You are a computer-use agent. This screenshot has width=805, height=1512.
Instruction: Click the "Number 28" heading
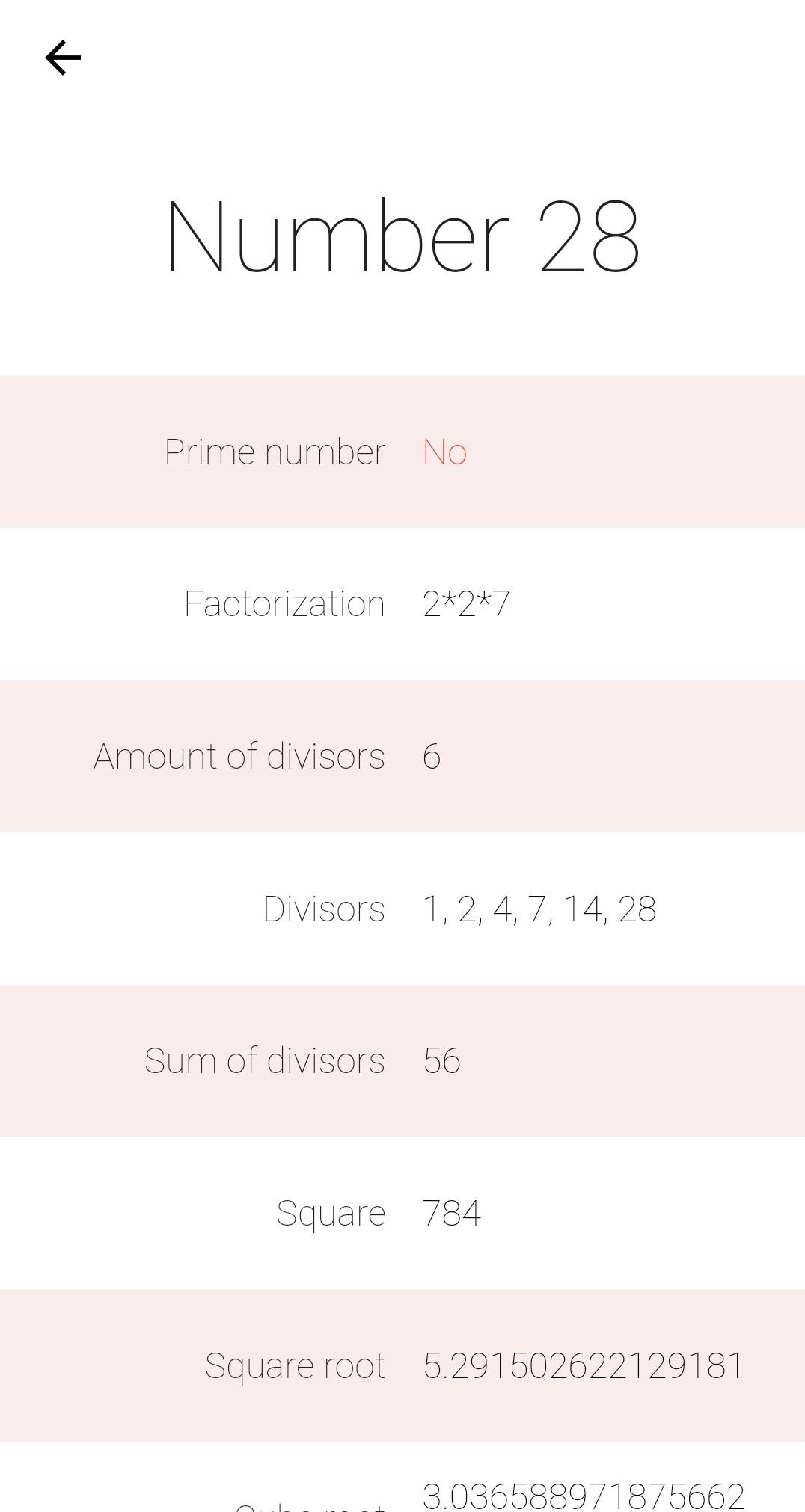[x=402, y=237]
